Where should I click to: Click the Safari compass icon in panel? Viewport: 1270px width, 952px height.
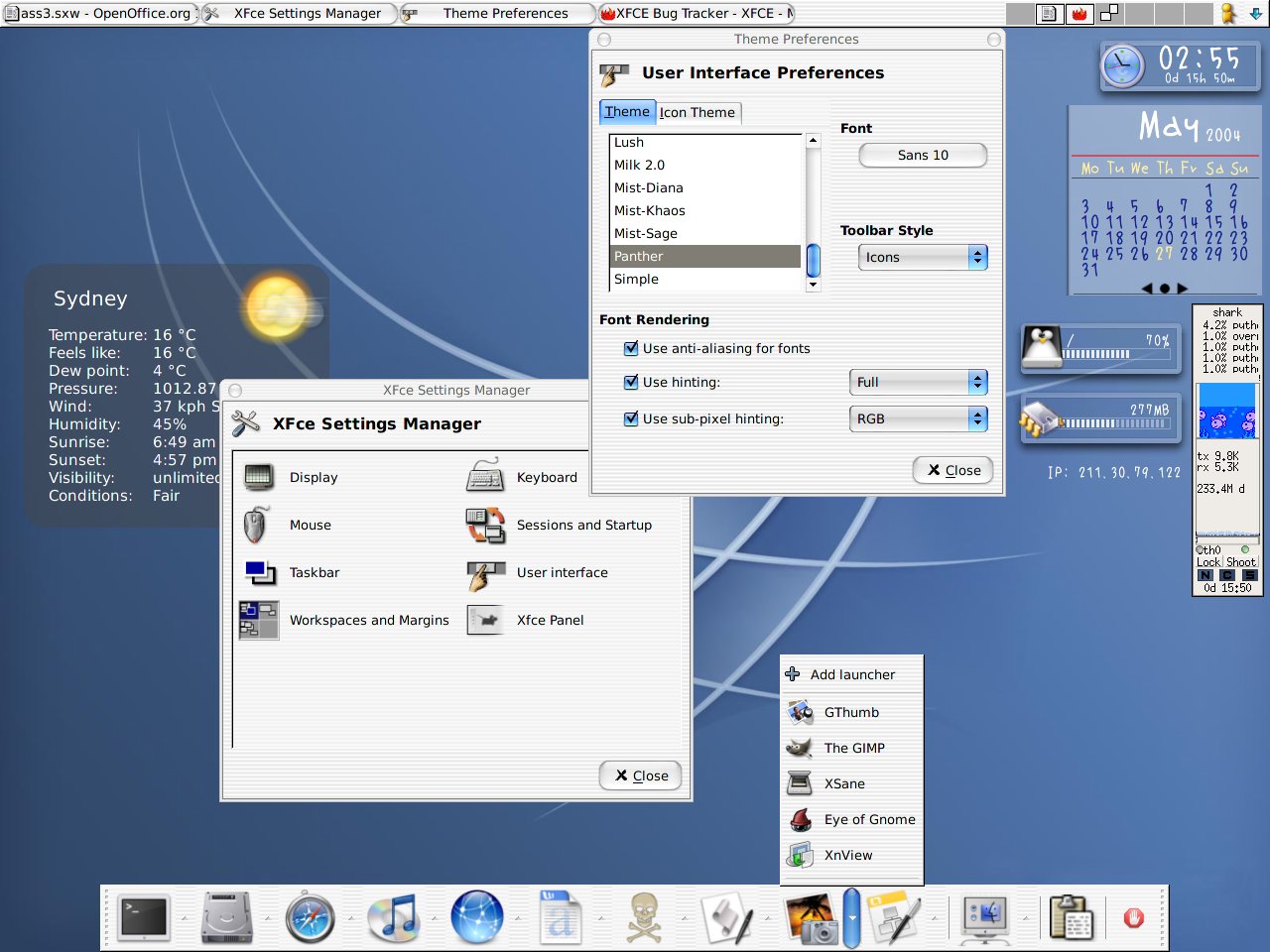310,917
